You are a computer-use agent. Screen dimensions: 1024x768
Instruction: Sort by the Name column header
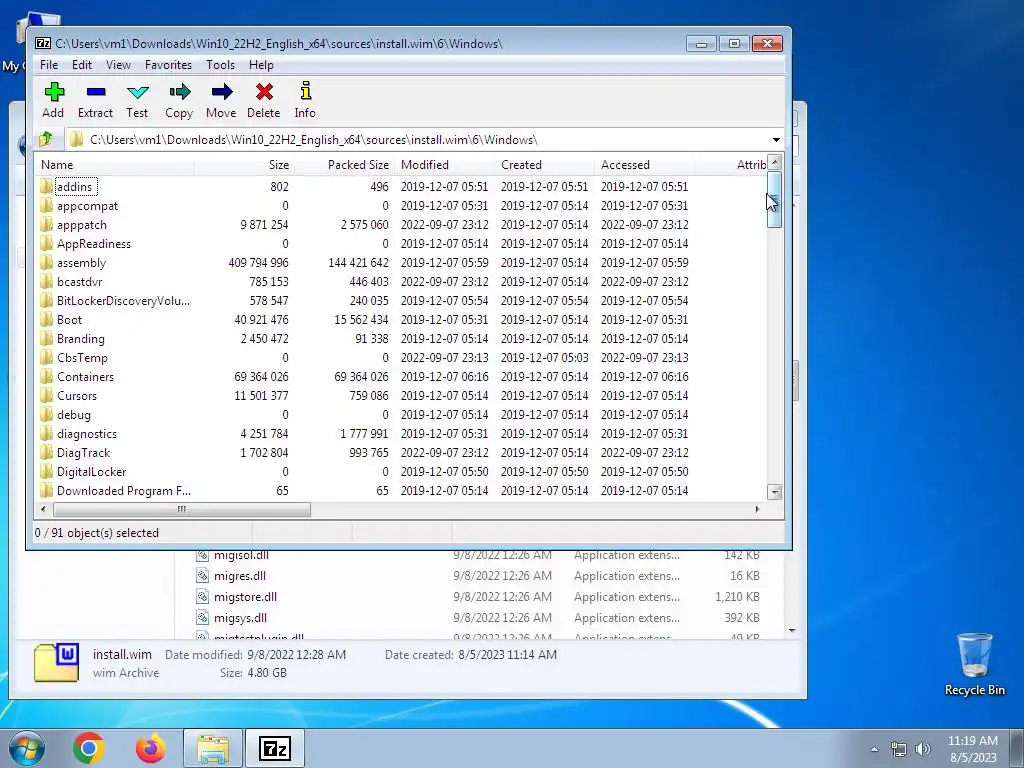coord(114,165)
